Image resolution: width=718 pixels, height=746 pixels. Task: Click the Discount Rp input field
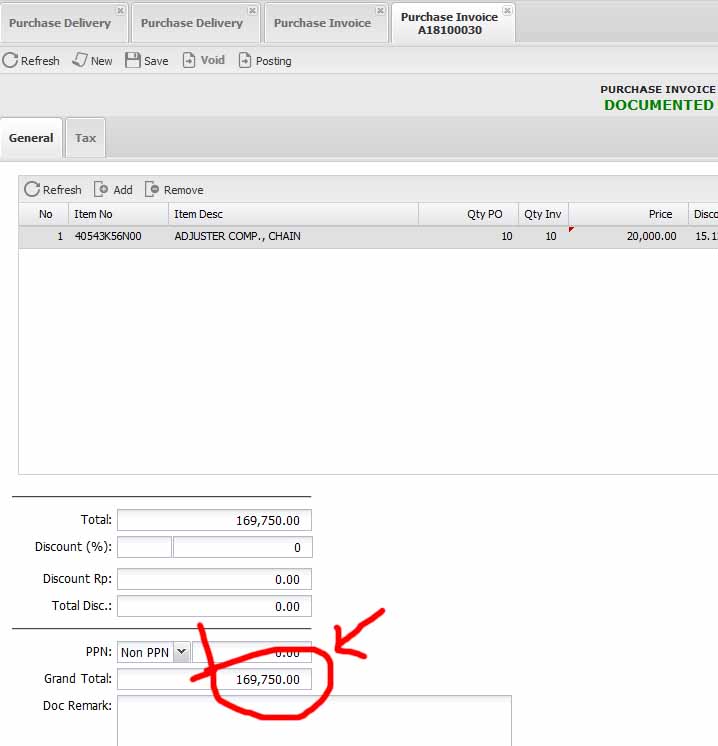pyautogui.click(x=214, y=580)
